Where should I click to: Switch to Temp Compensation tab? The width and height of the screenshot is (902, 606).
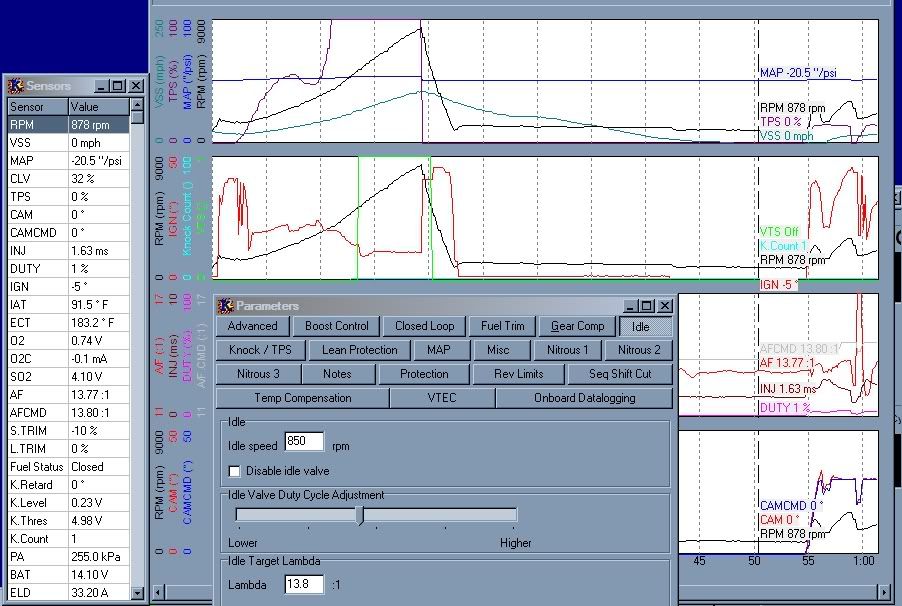[302, 398]
